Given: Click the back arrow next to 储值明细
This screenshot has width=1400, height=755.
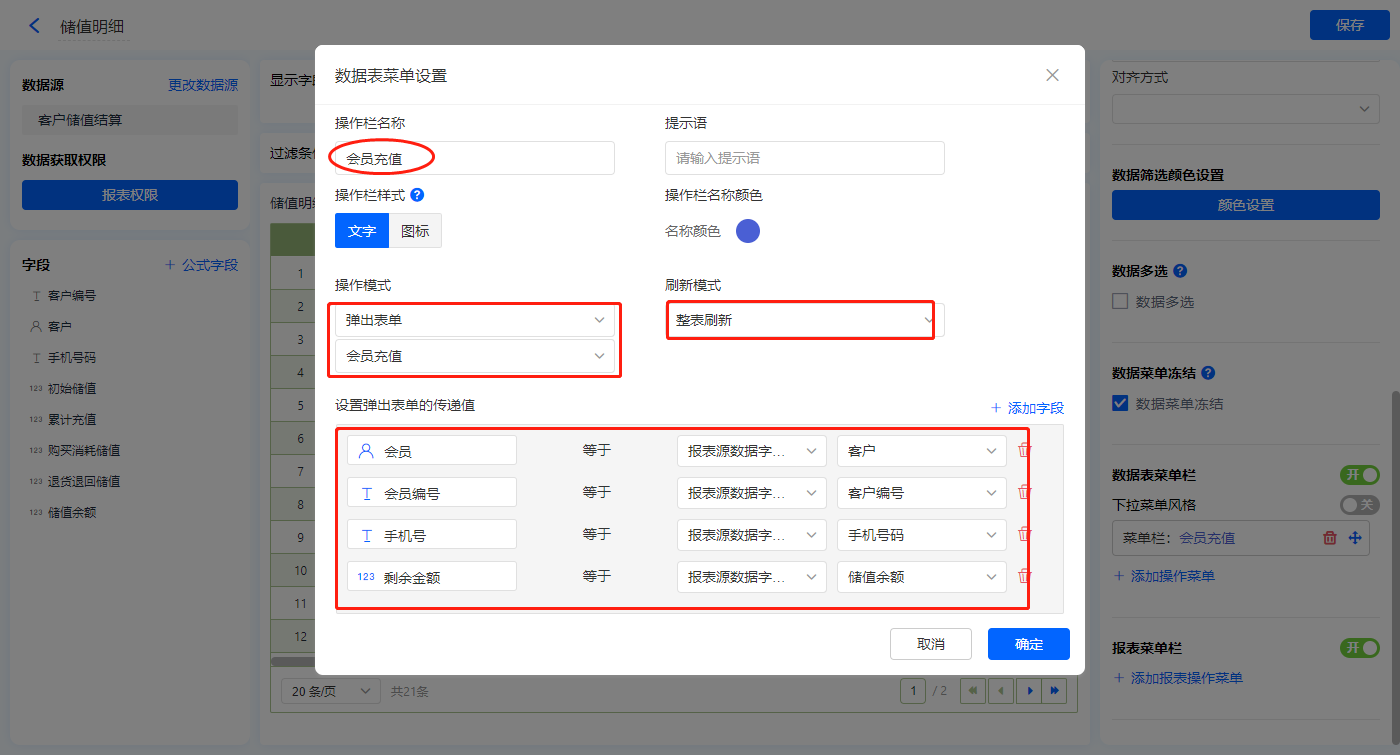Looking at the screenshot, I should [x=35, y=26].
